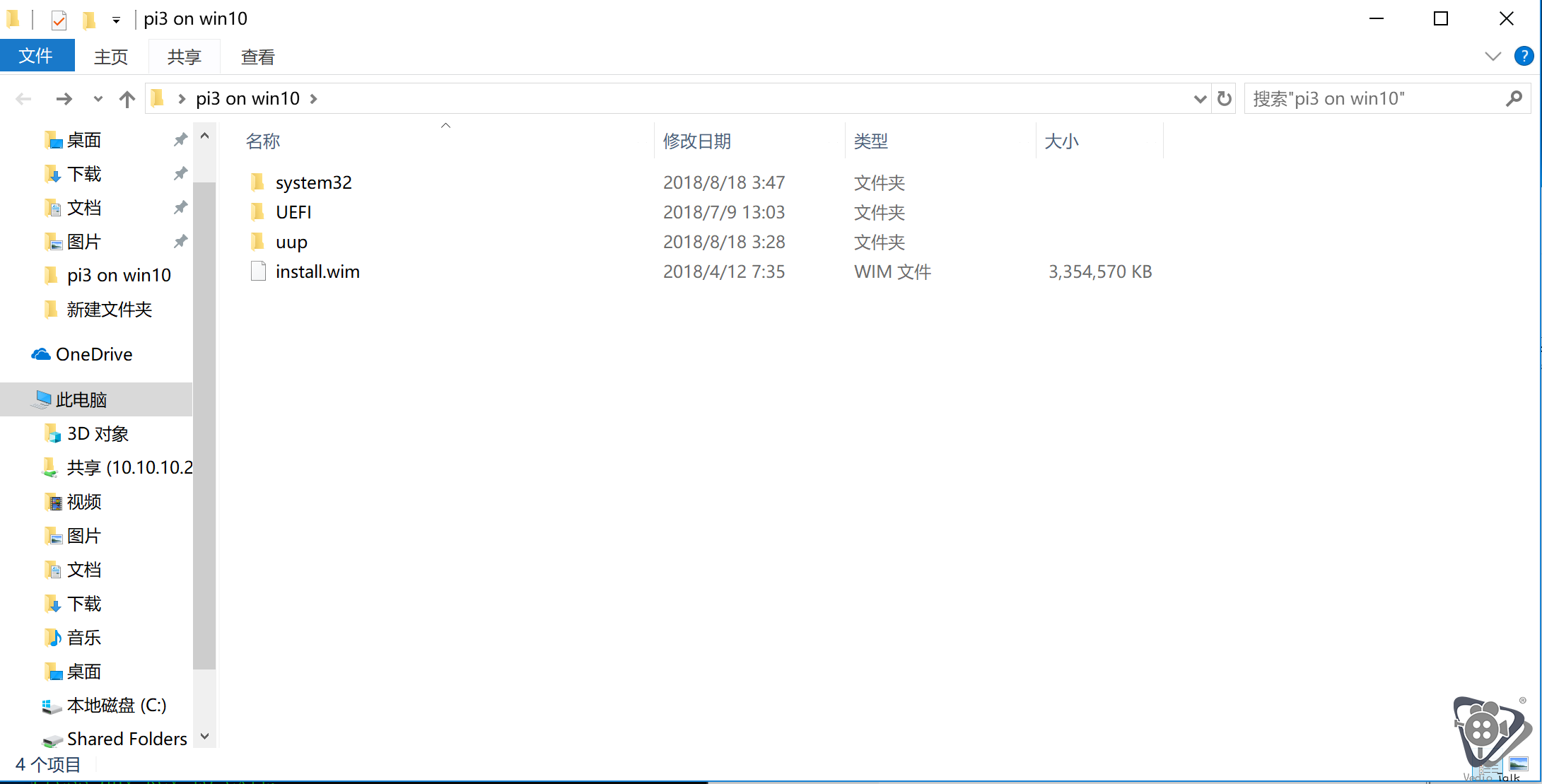Open 下载 under 此电脑 by its icon

pos(52,603)
